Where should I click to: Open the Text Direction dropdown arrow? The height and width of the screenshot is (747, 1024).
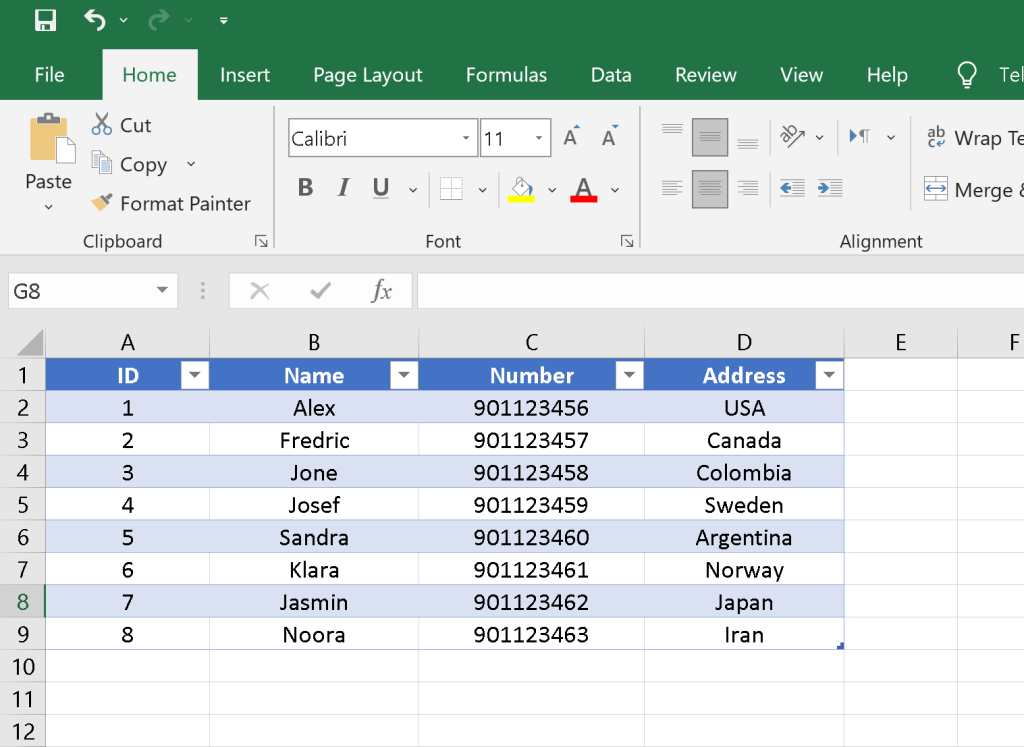[891, 138]
